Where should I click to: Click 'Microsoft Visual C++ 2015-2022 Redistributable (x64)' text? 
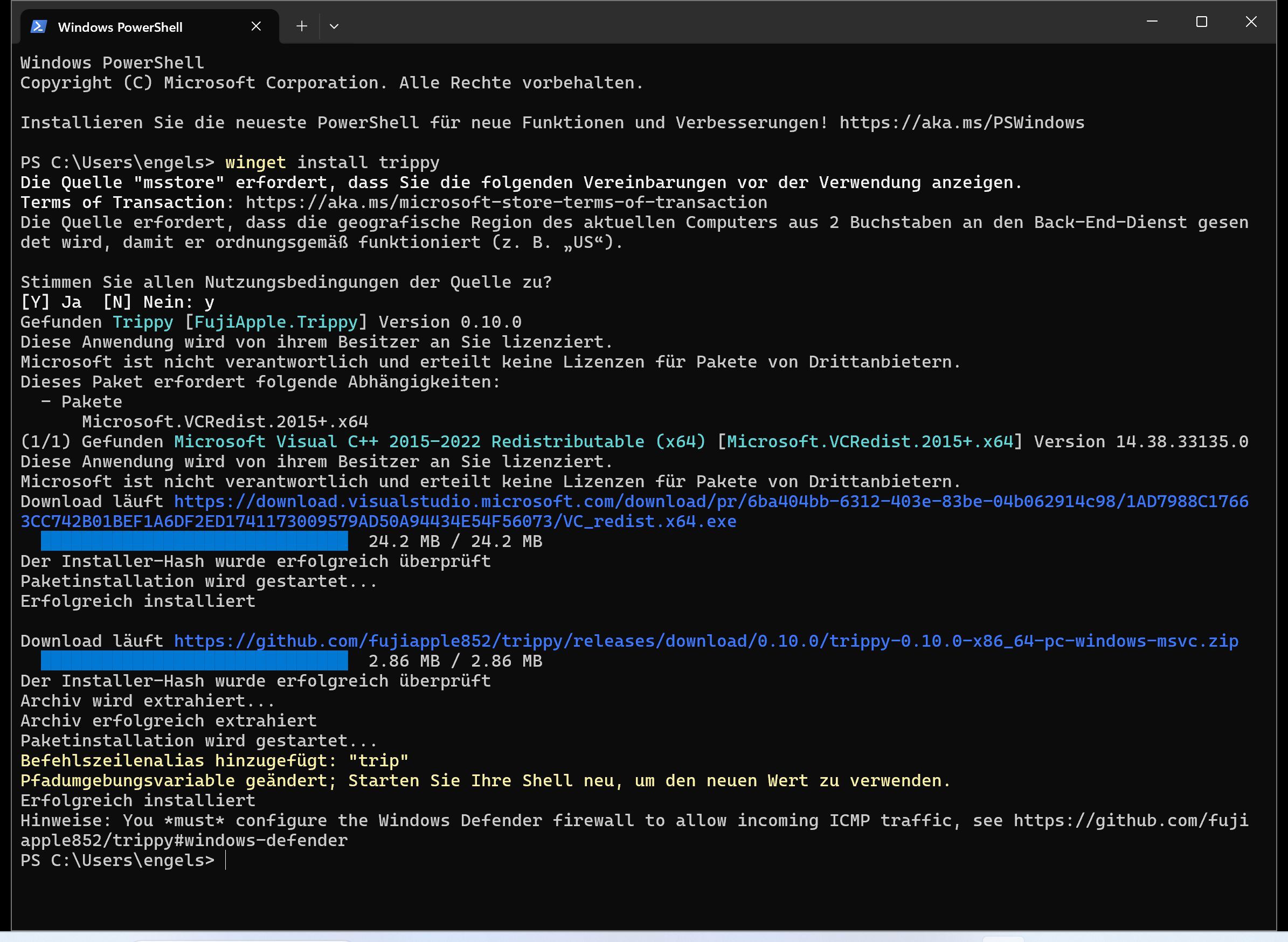440,442
